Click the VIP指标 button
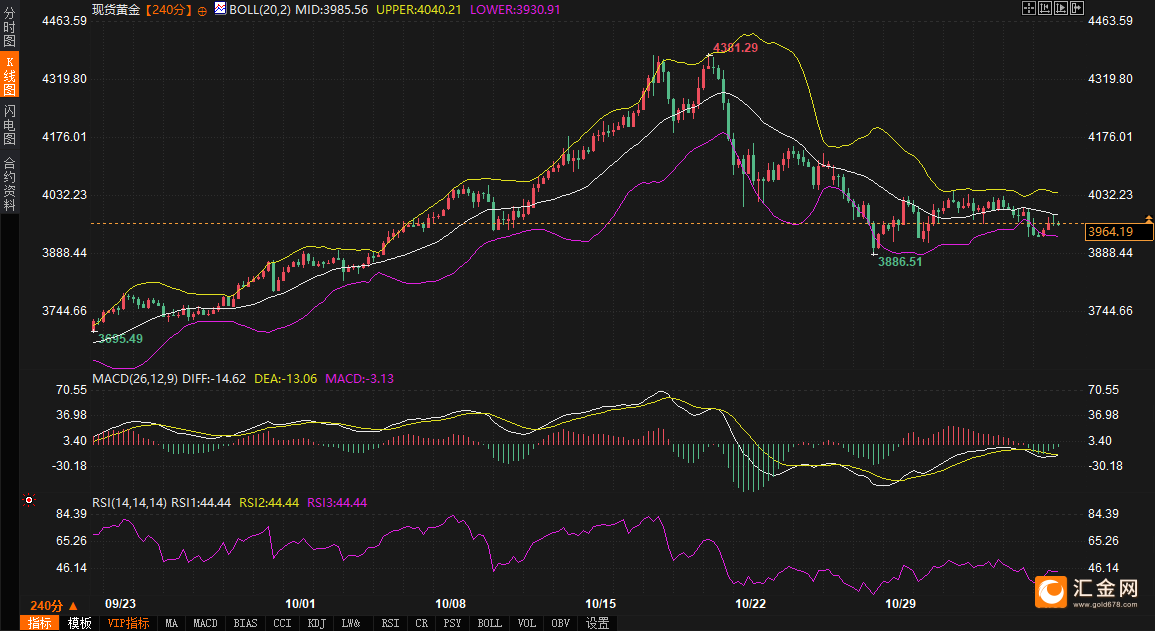The image size is (1155, 631). [x=128, y=623]
